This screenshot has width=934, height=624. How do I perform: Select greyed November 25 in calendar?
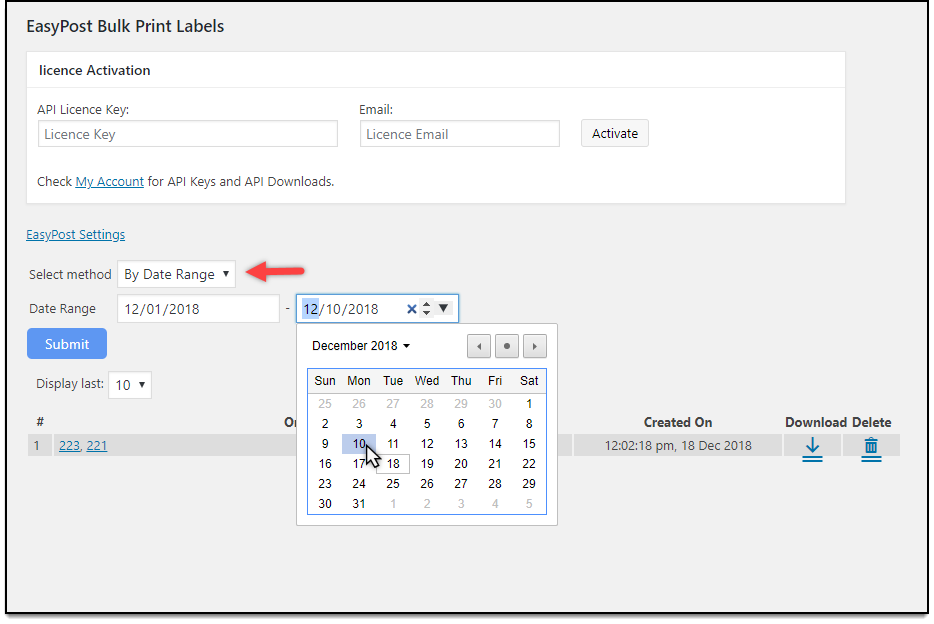click(325, 404)
